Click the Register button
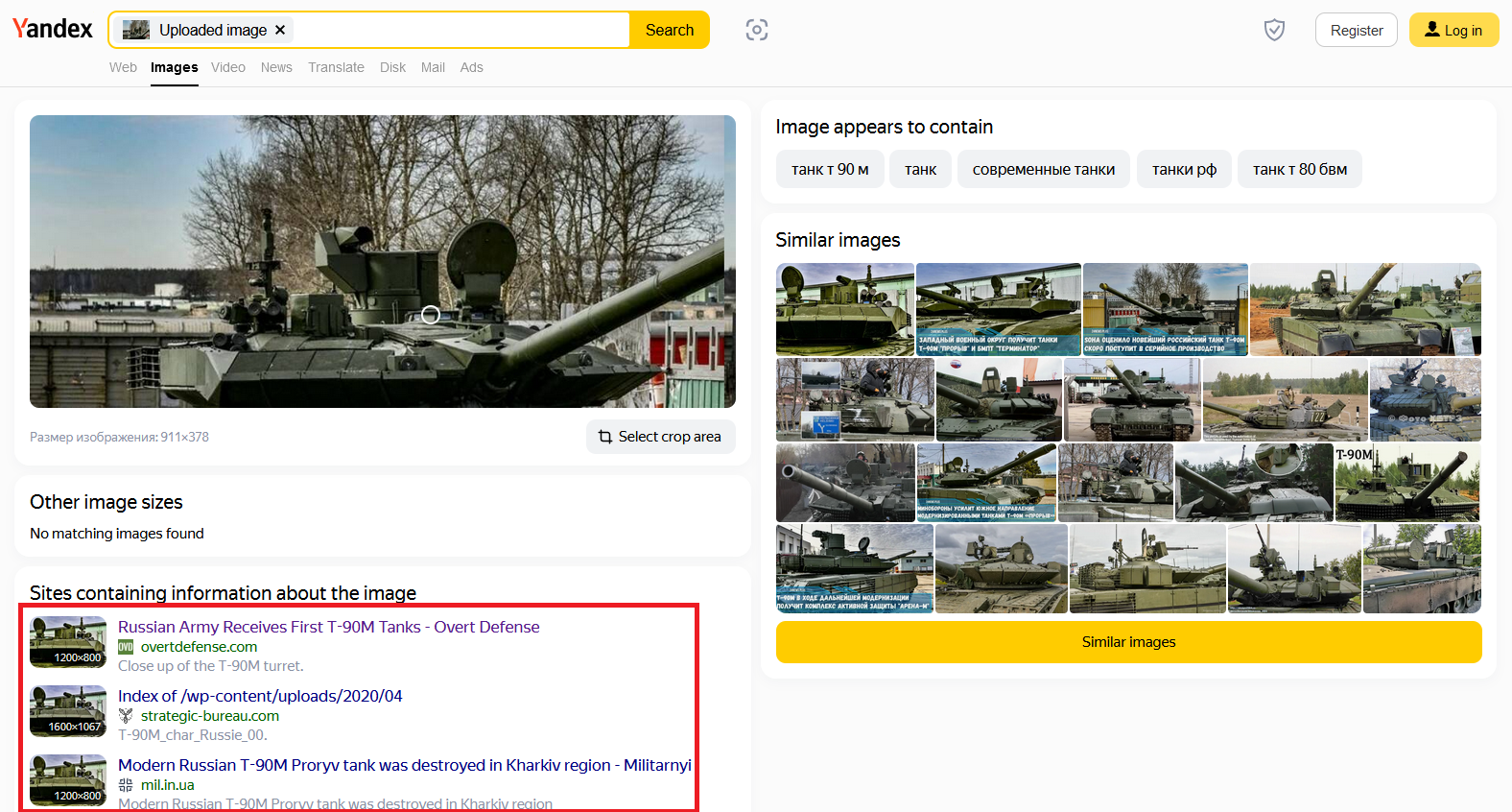Screen dimensions: 1512x812 point(1357,30)
